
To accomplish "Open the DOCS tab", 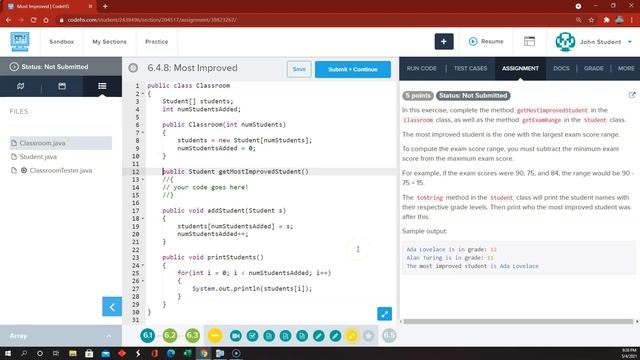I will point(561,69).
